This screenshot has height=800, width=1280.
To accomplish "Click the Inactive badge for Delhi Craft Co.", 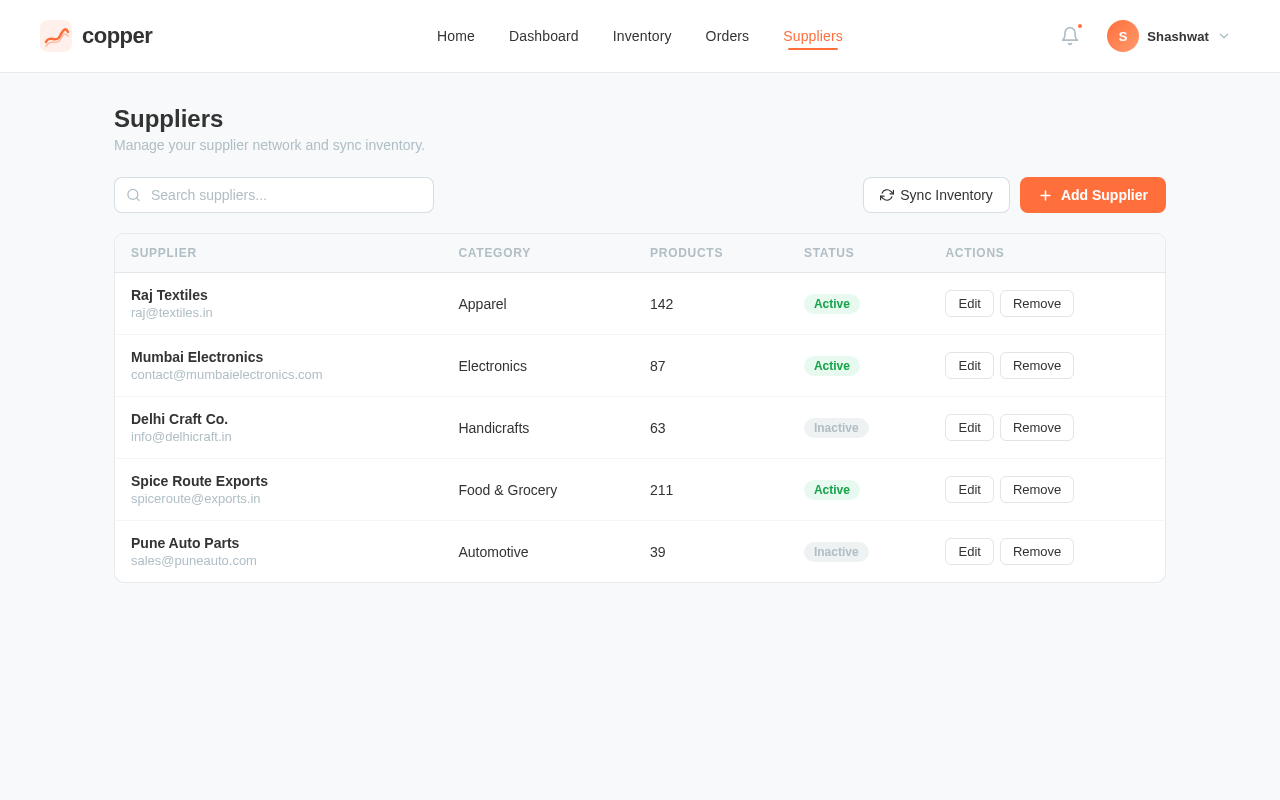I will (x=836, y=428).
